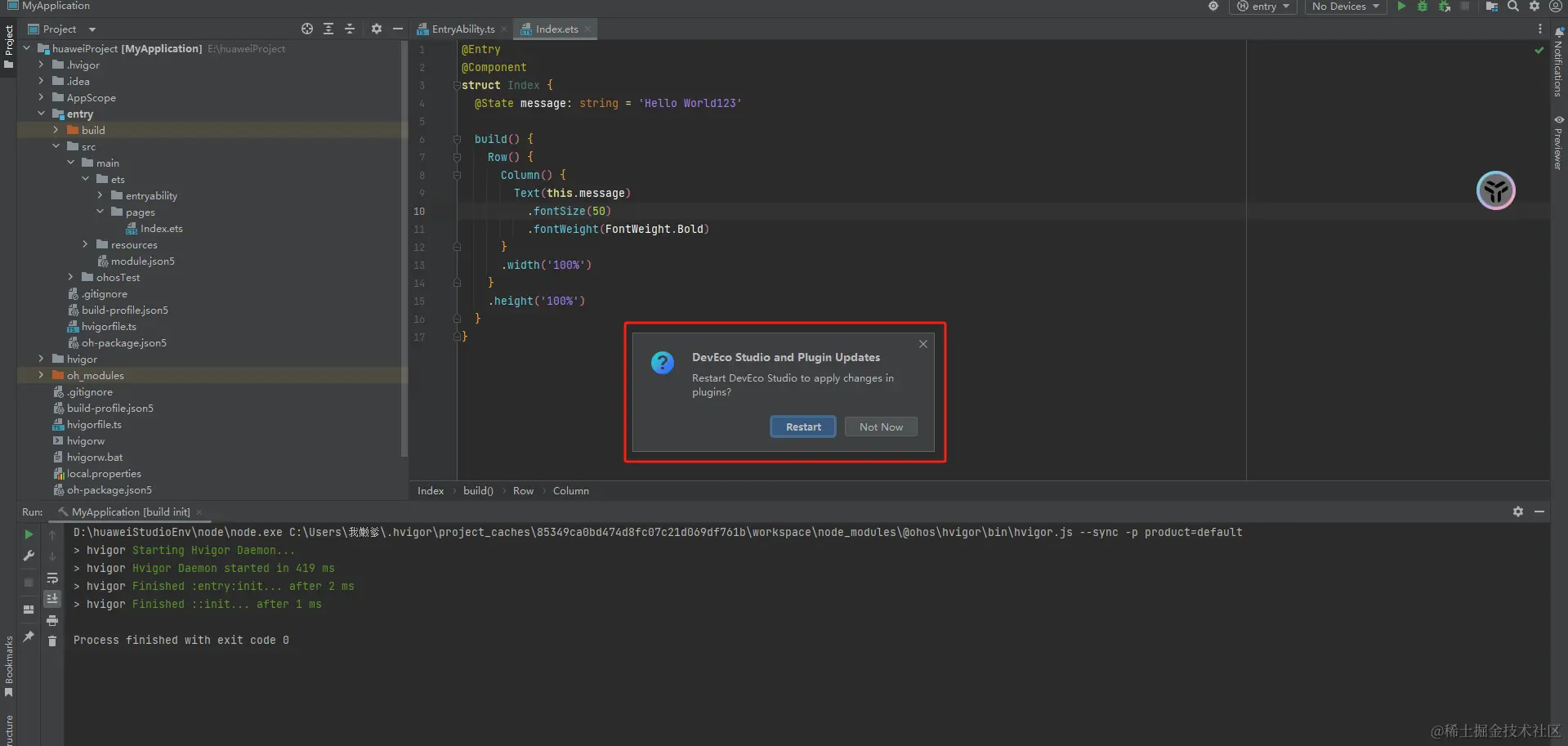1568x746 pixels.
Task: Open Search Everywhere magnifier
Action: click(1513, 7)
